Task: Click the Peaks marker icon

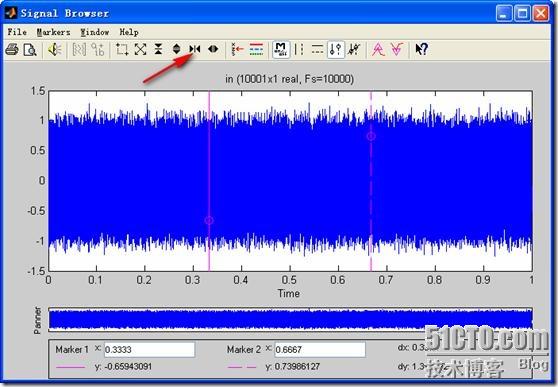Action: [378, 49]
